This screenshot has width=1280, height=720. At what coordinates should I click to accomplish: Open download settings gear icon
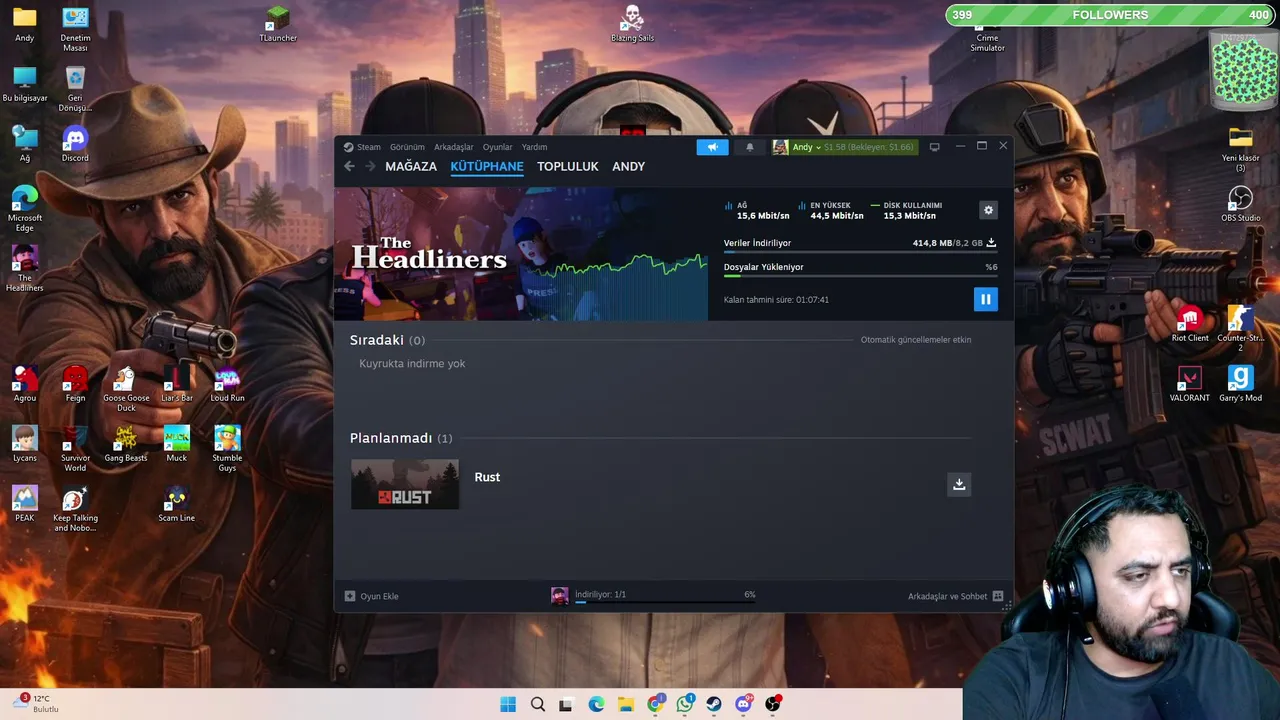point(988,210)
